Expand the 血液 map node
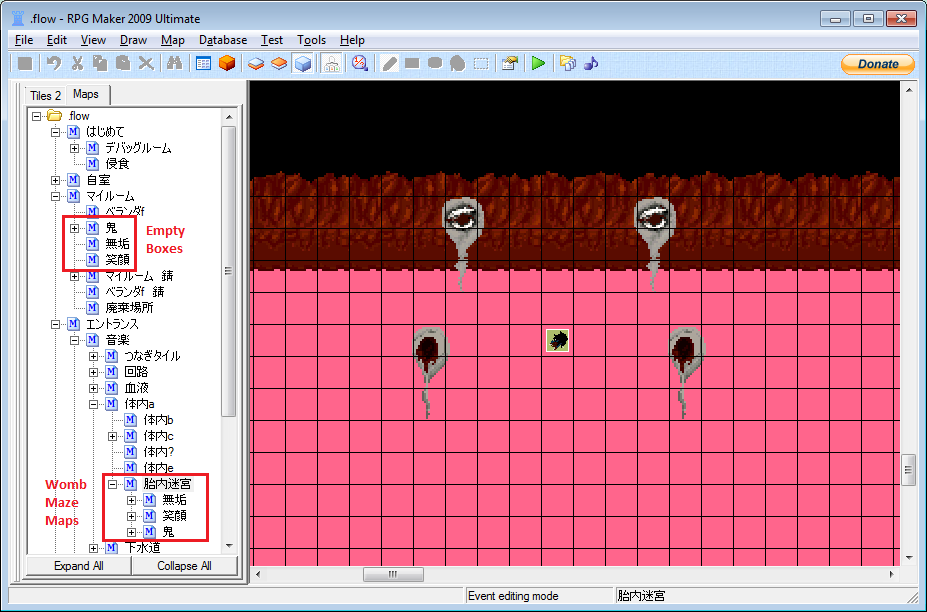Viewport: 927px width, 612px height. point(93,388)
